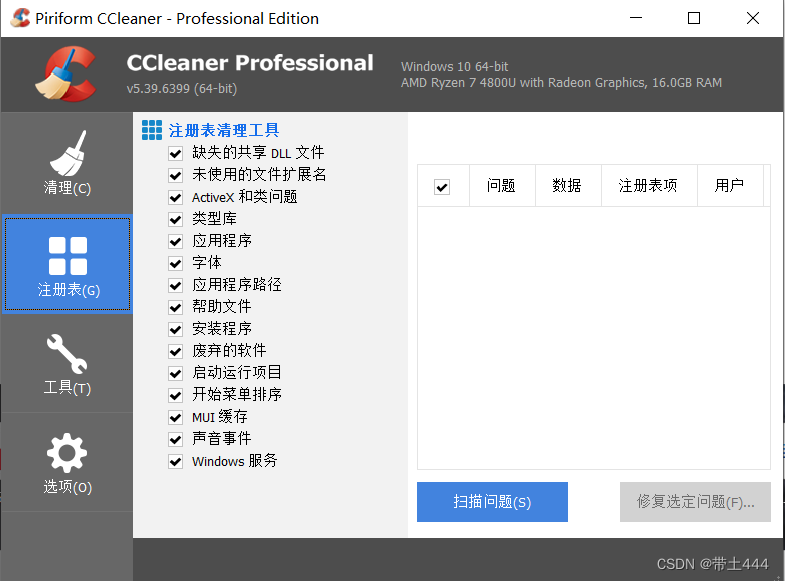
Task: Open the 工具(T) wrench tools section
Action: pos(67,364)
